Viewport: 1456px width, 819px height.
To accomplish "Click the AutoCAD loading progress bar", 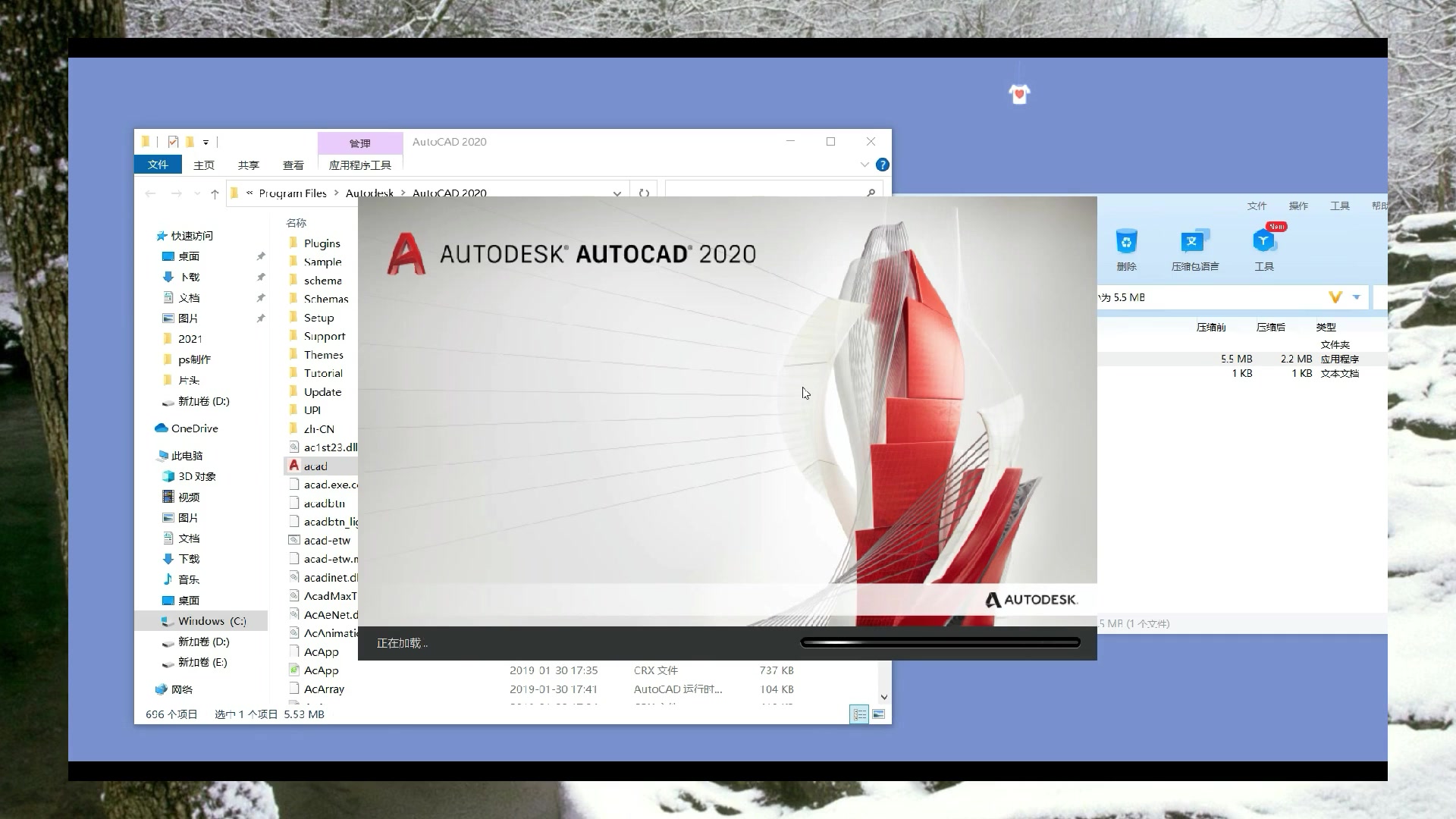I will [x=940, y=642].
